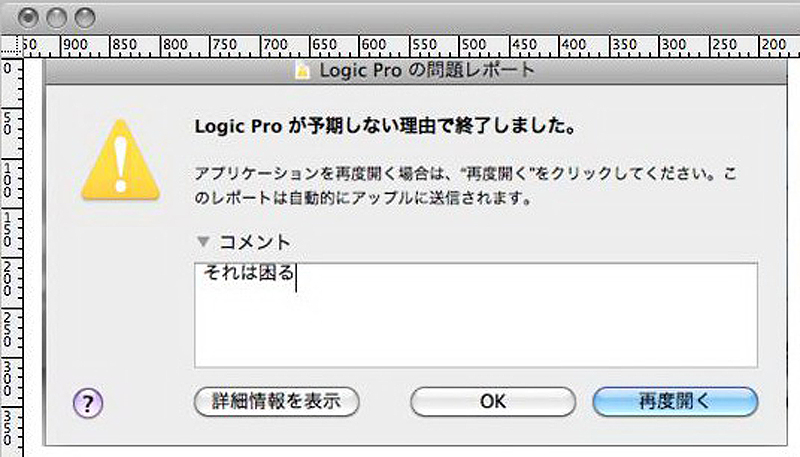Click the 100 mark on the vertical ruler
Screen dimensions: 800x457
click(8, 181)
